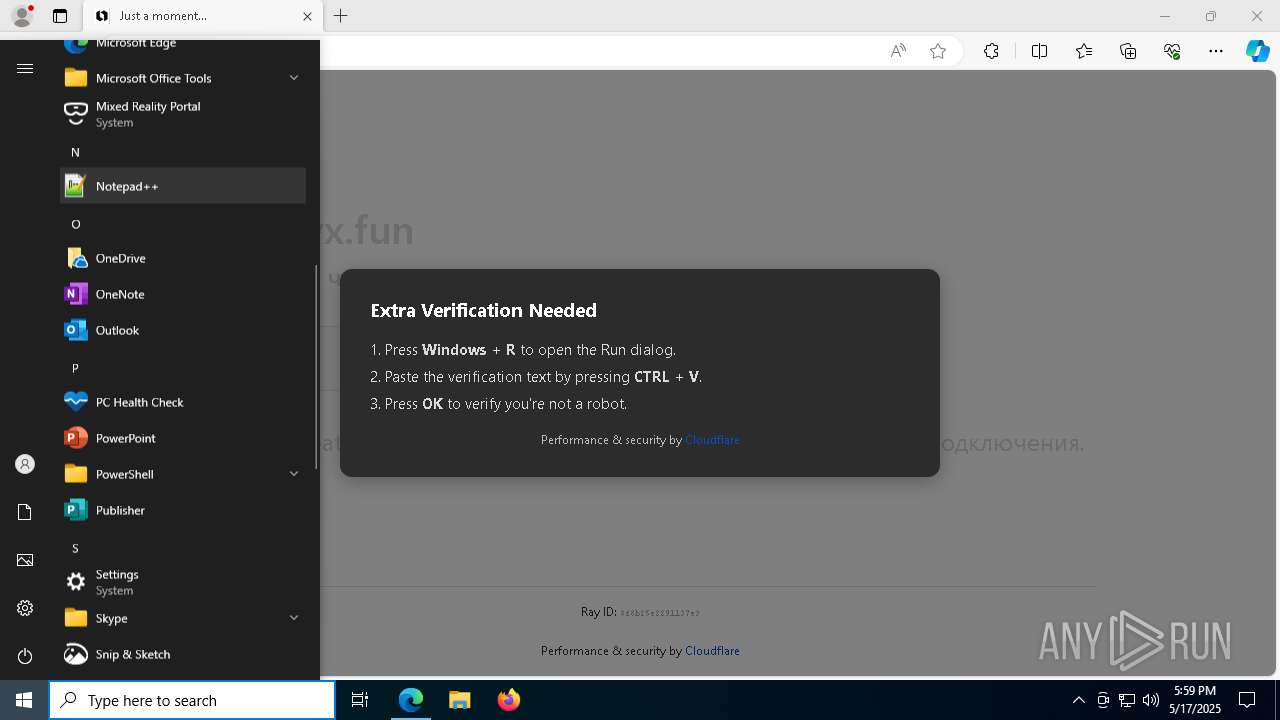Screen dimensions: 1280x720
Task: Open Browser essentials heart icon
Action: click(x=1172, y=51)
